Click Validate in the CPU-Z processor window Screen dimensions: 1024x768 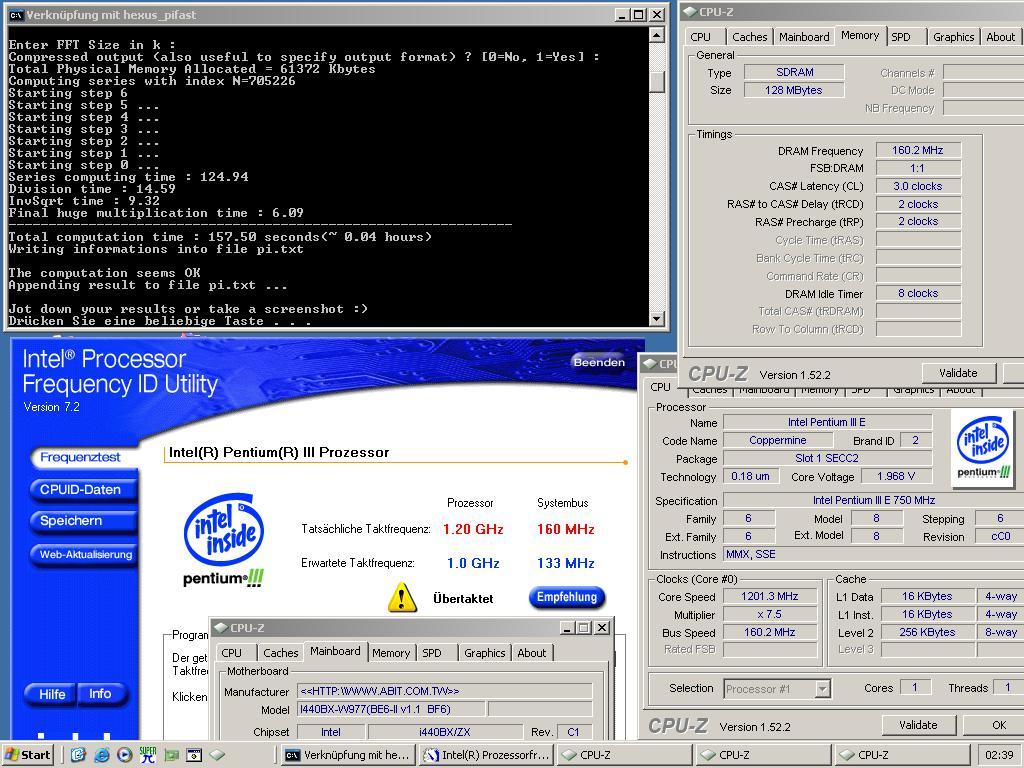point(918,725)
